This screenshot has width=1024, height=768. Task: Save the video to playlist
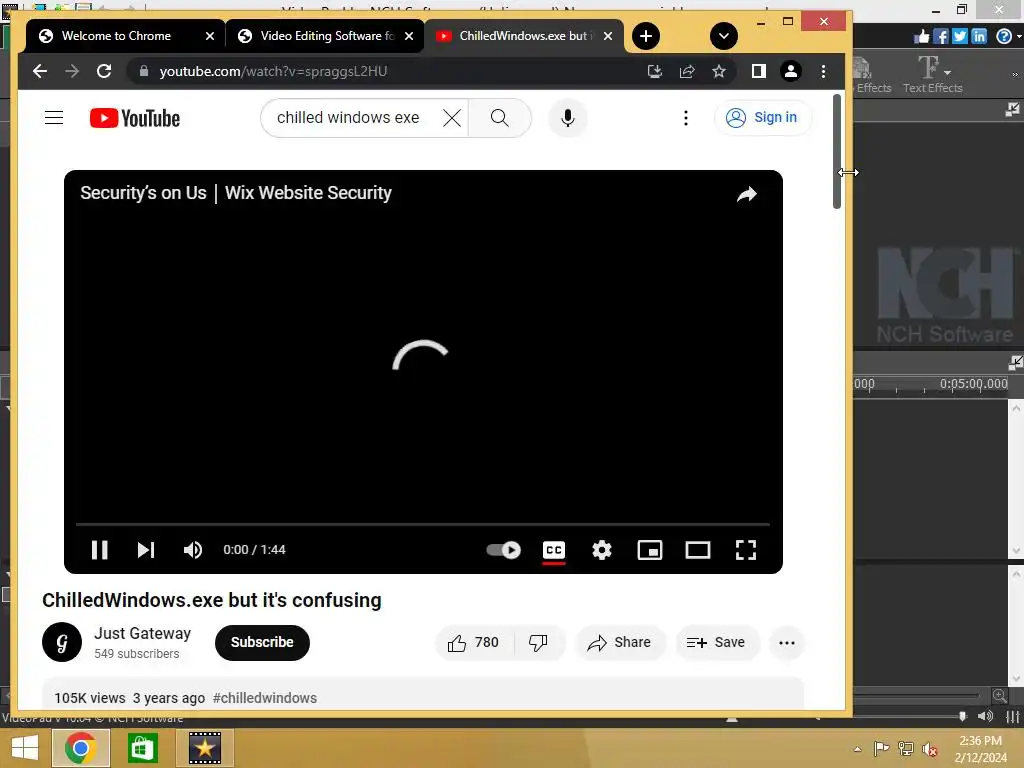(x=716, y=643)
